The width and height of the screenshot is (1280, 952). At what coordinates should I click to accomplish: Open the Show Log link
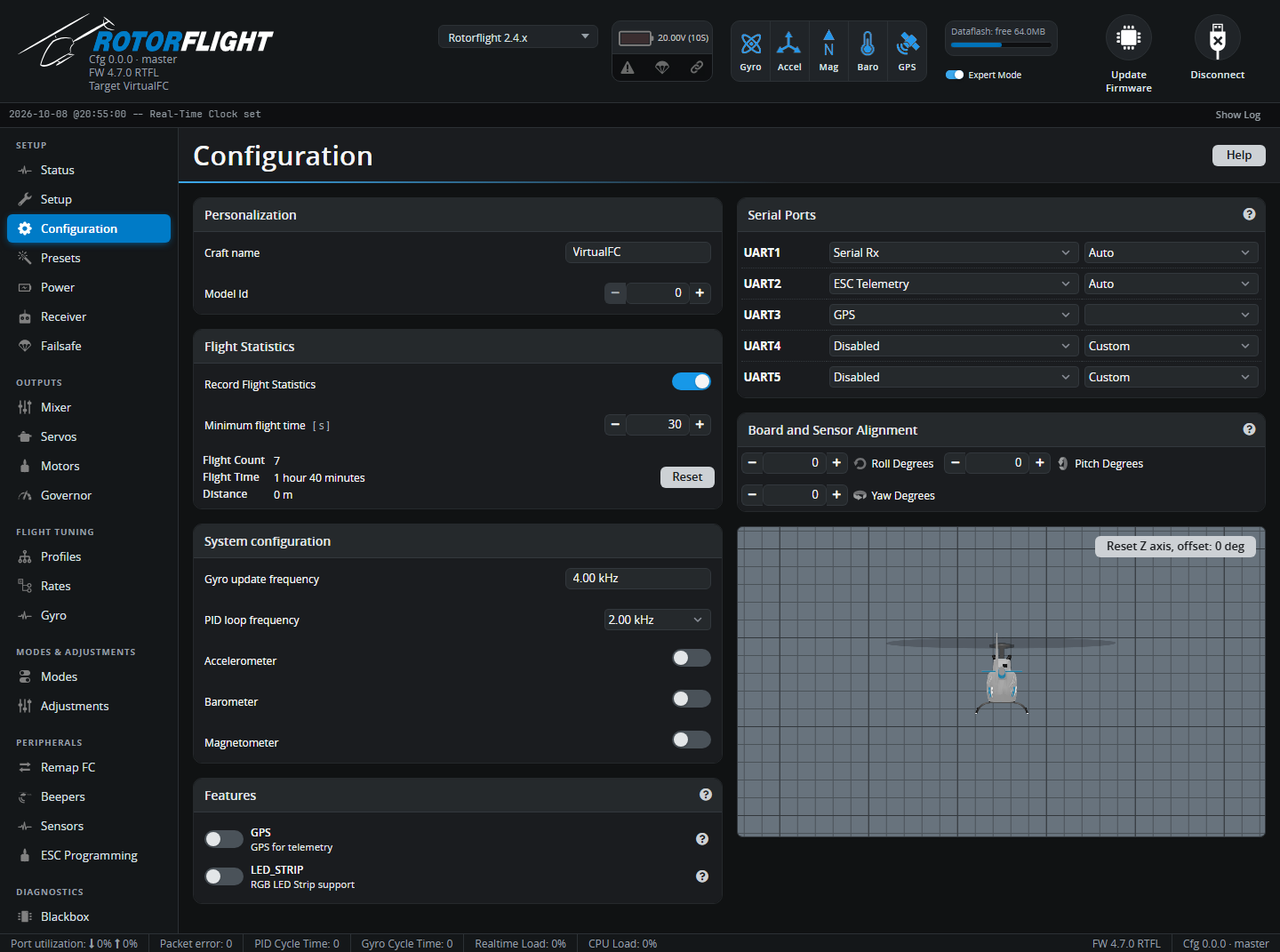[x=1238, y=115]
